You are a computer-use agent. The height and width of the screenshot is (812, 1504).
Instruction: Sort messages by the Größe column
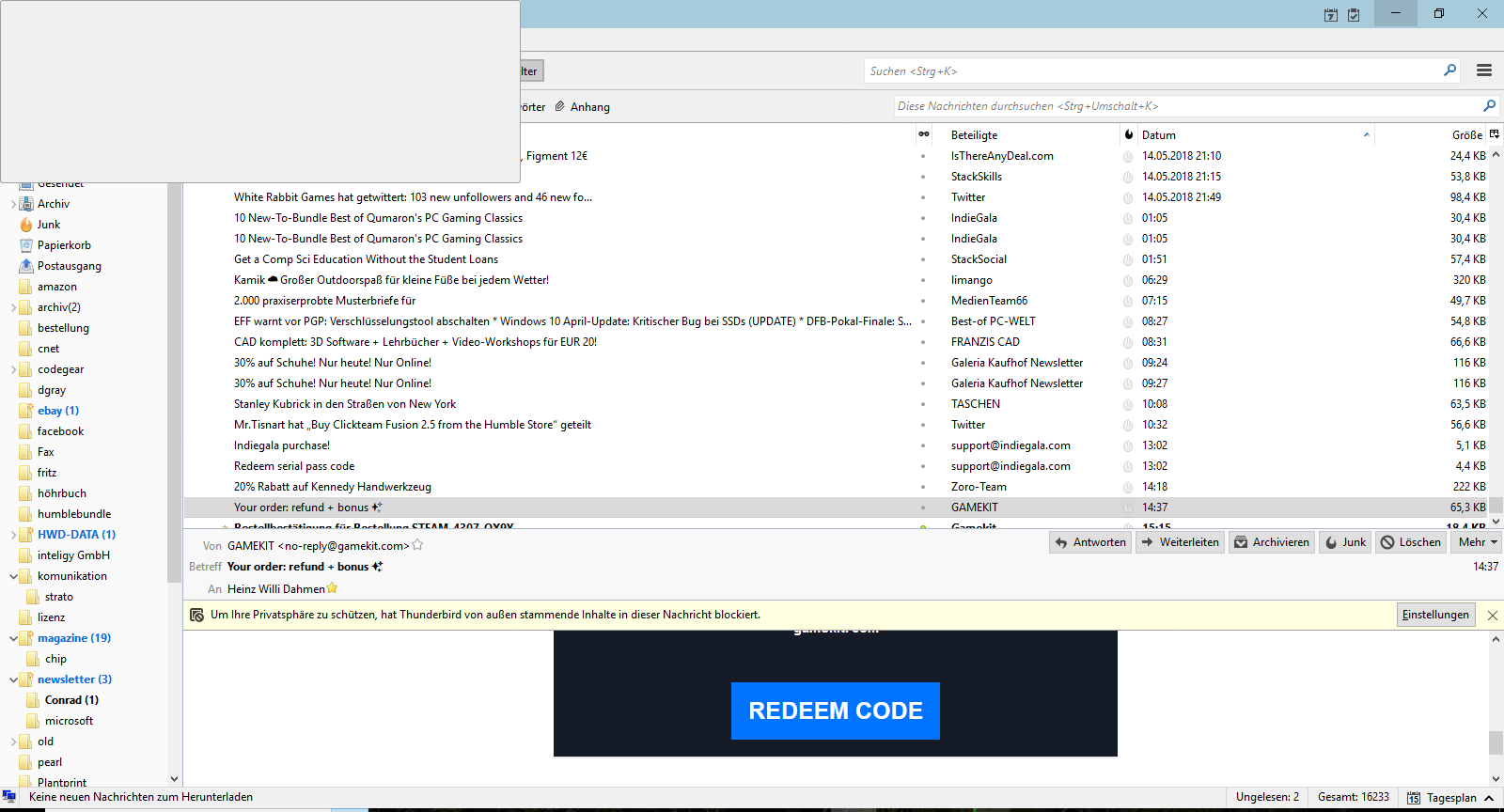tap(1432, 134)
